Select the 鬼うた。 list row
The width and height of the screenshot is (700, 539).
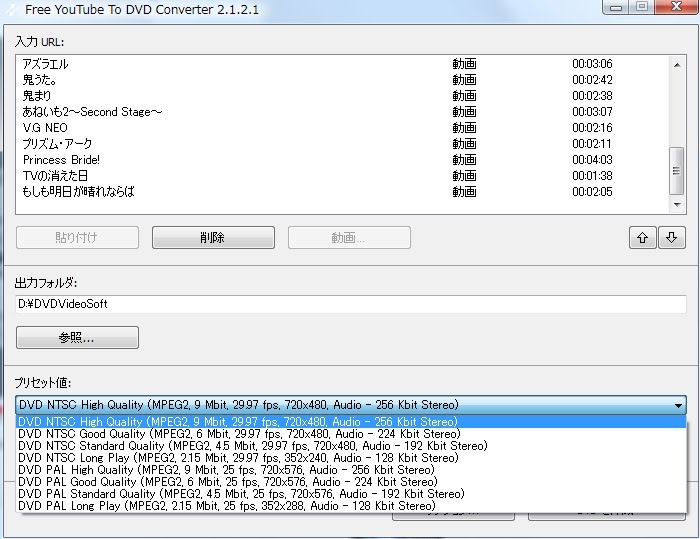tap(343, 80)
